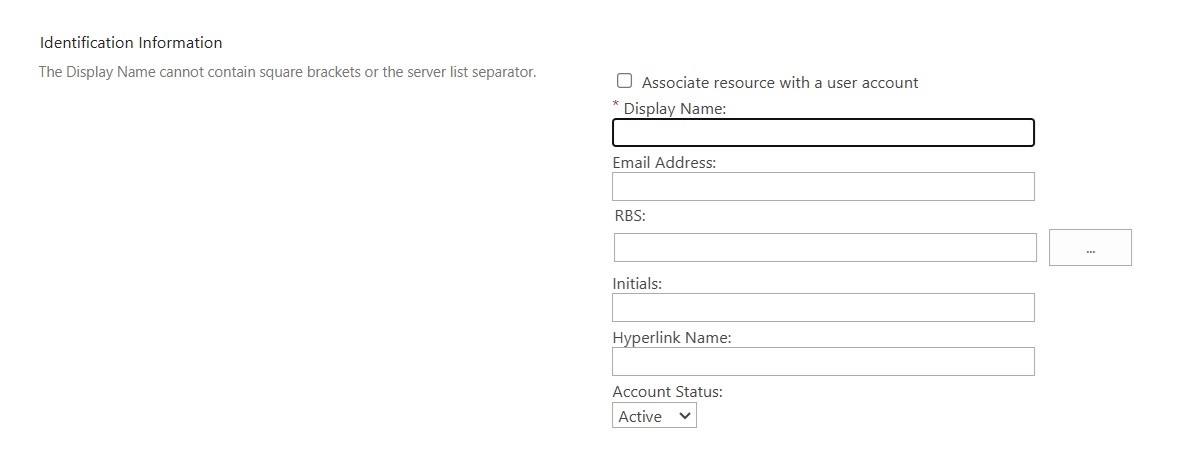Click the Account Status dropdown chevron arrow

[685, 416]
